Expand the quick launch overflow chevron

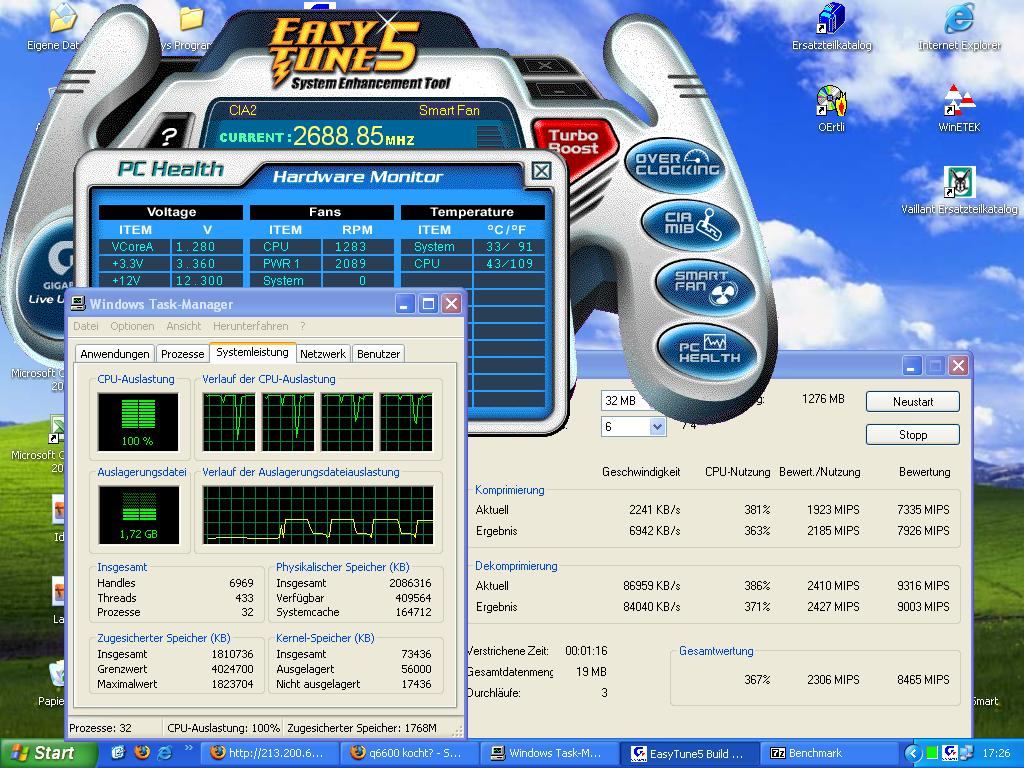189,748
